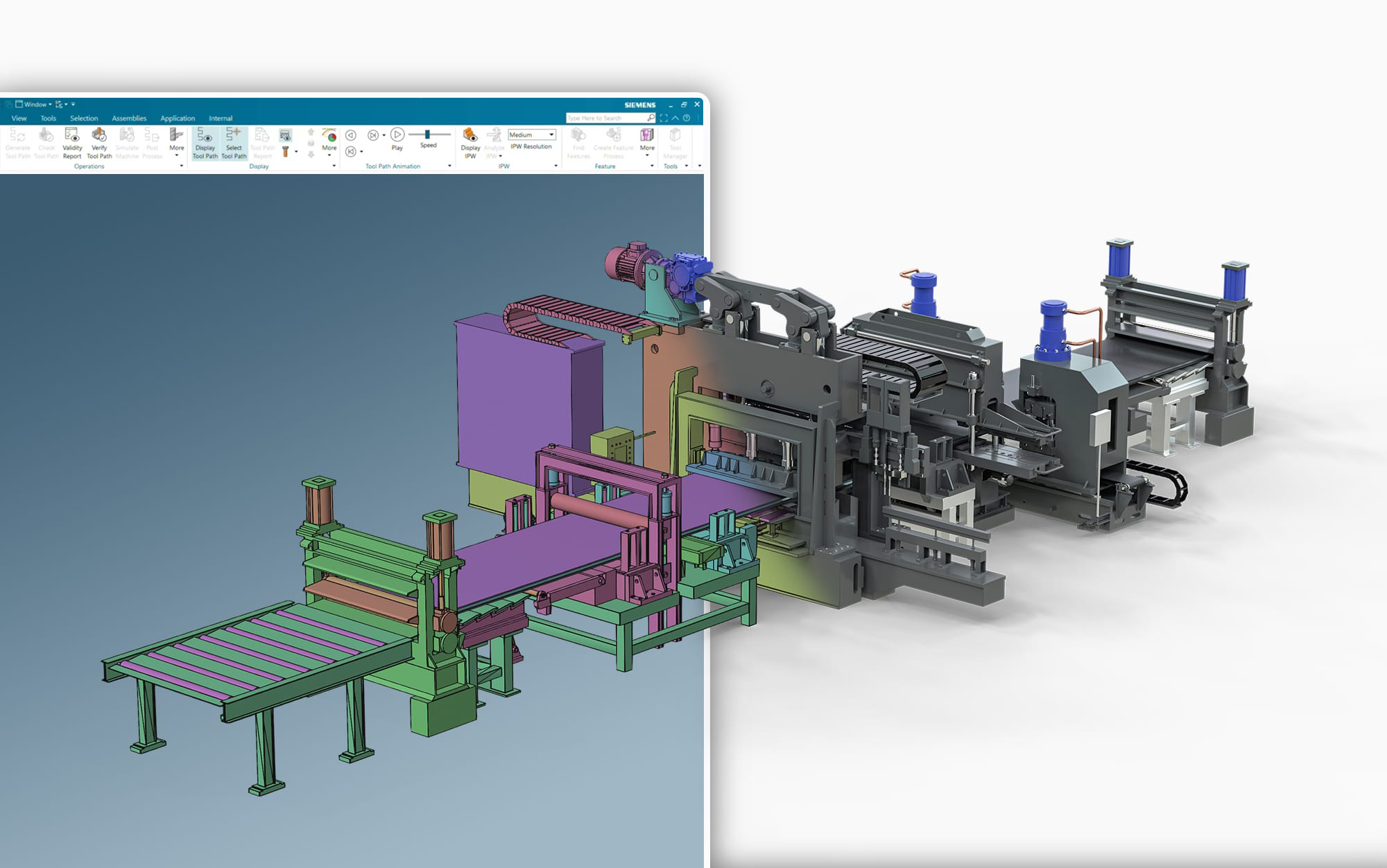Rewind animation to start
This screenshot has height=868, width=1387.
click(x=351, y=151)
